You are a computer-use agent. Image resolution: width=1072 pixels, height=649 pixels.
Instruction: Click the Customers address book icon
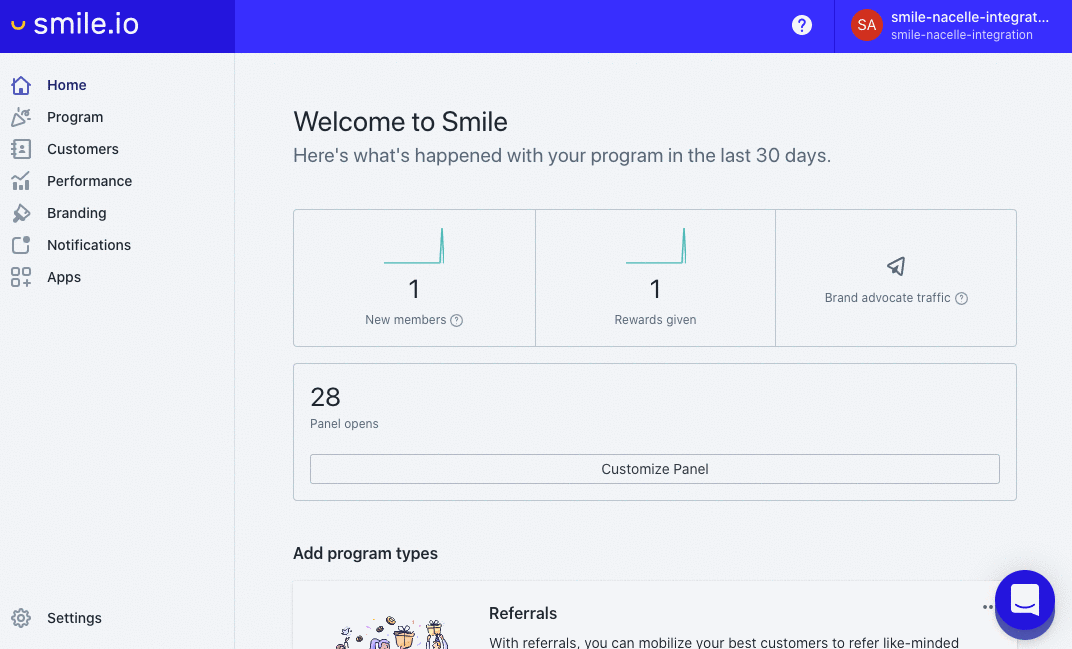21,149
